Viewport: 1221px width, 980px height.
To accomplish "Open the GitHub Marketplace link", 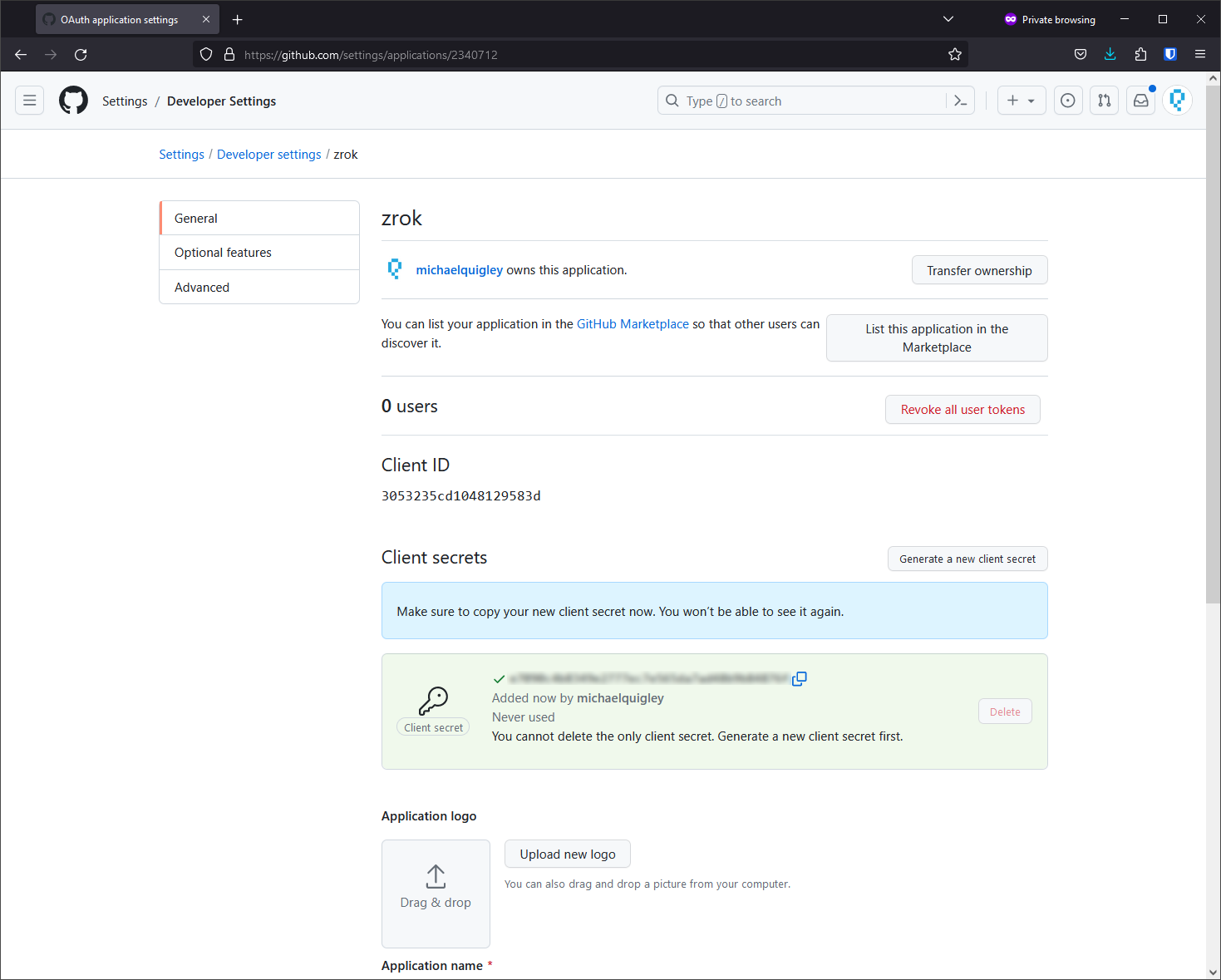I will coord(633,324).
